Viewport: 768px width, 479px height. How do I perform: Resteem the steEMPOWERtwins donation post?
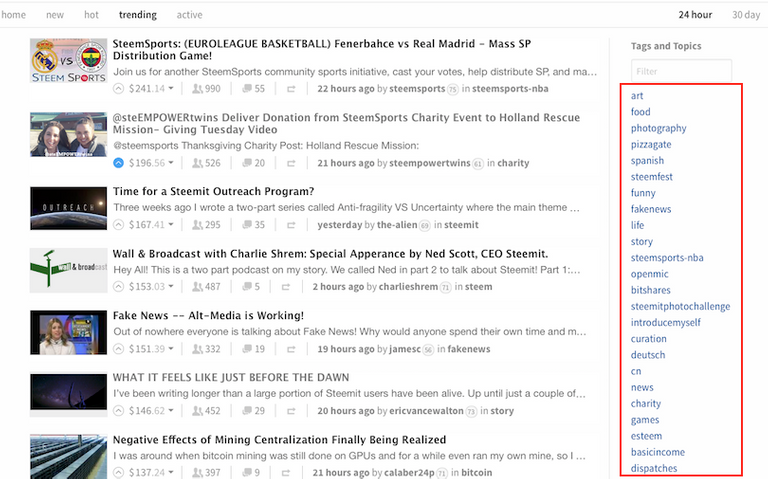[x=291, y=163]
